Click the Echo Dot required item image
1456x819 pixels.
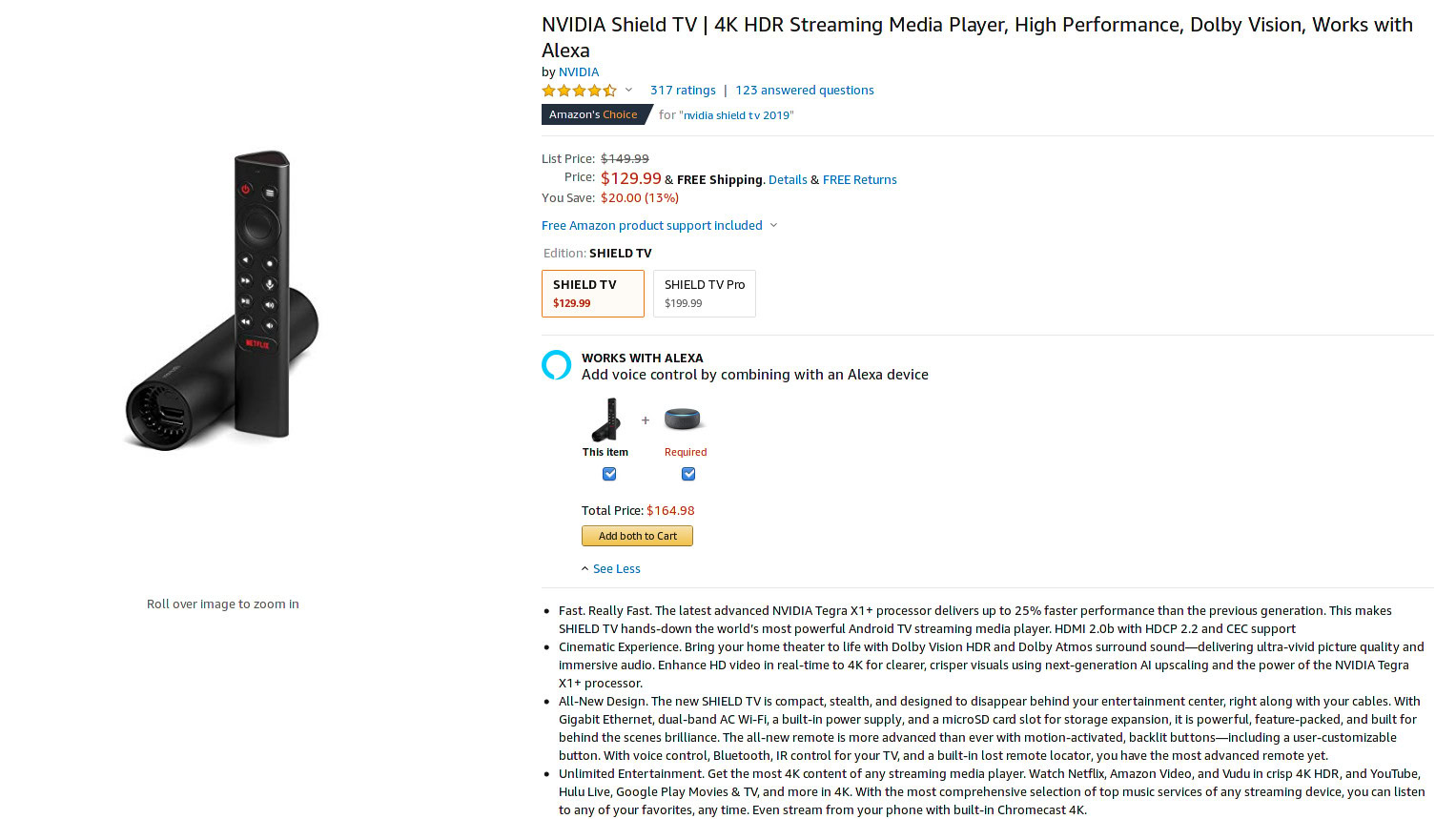point(682,419)
